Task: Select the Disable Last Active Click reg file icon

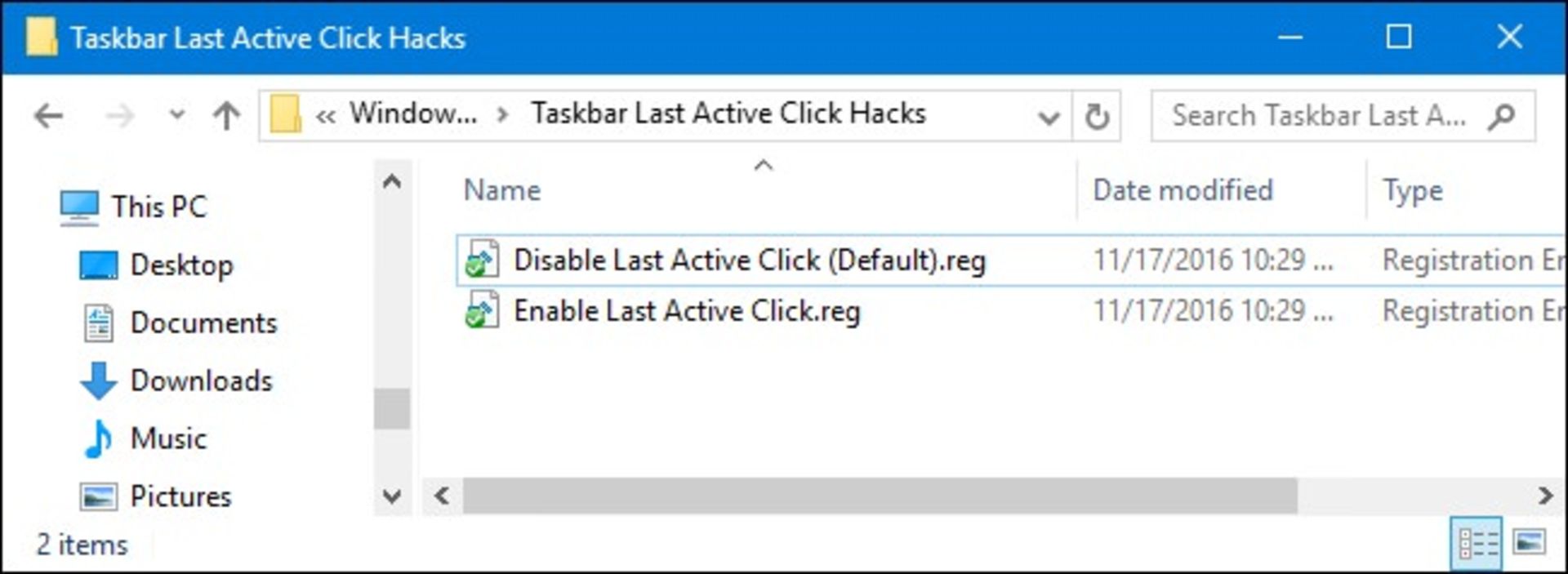Action: click(482, 260)
